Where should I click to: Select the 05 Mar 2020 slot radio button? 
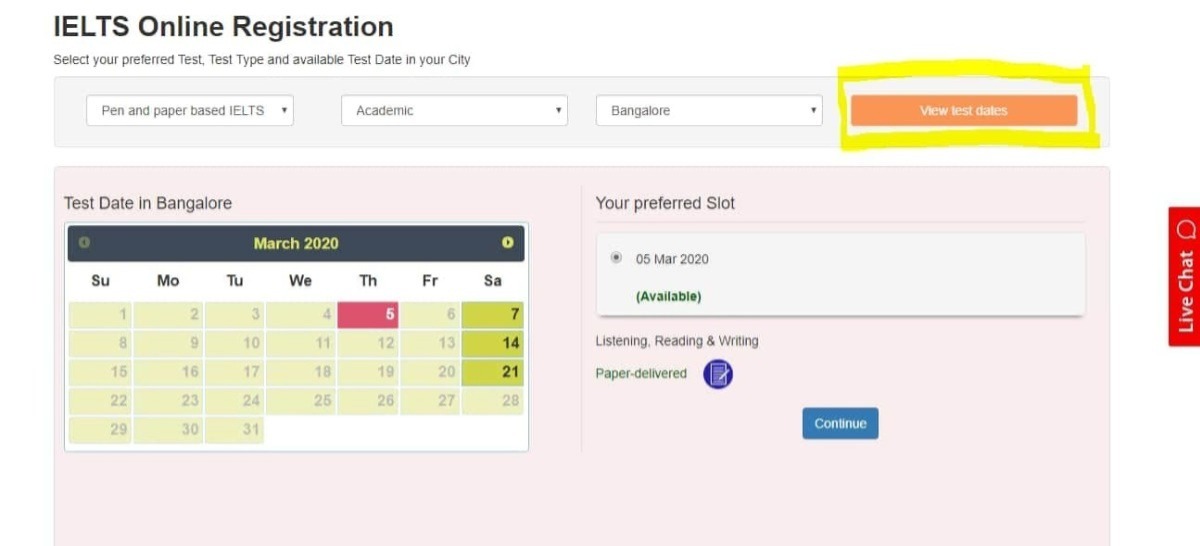click(616, 258)
